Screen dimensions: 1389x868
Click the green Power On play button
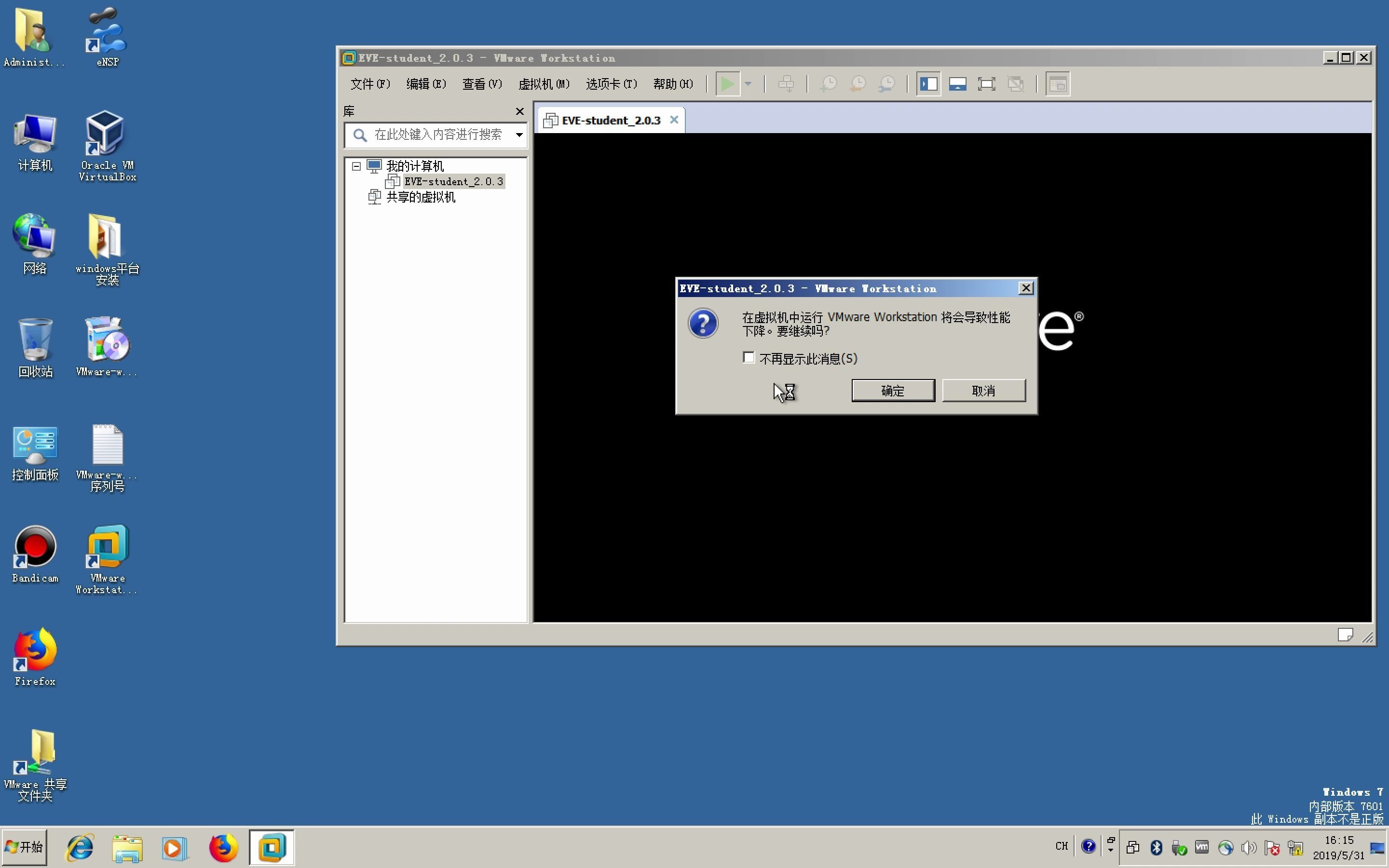coord(727,84)
